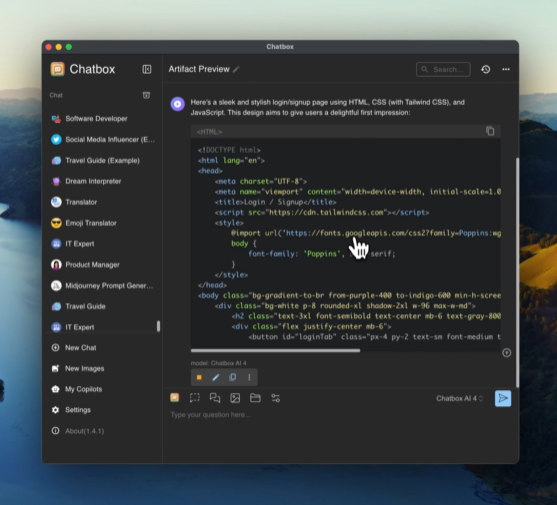Open the Social Media Influencer chat
The width and height of the screenshot is (557, 505).
[102, 140]
